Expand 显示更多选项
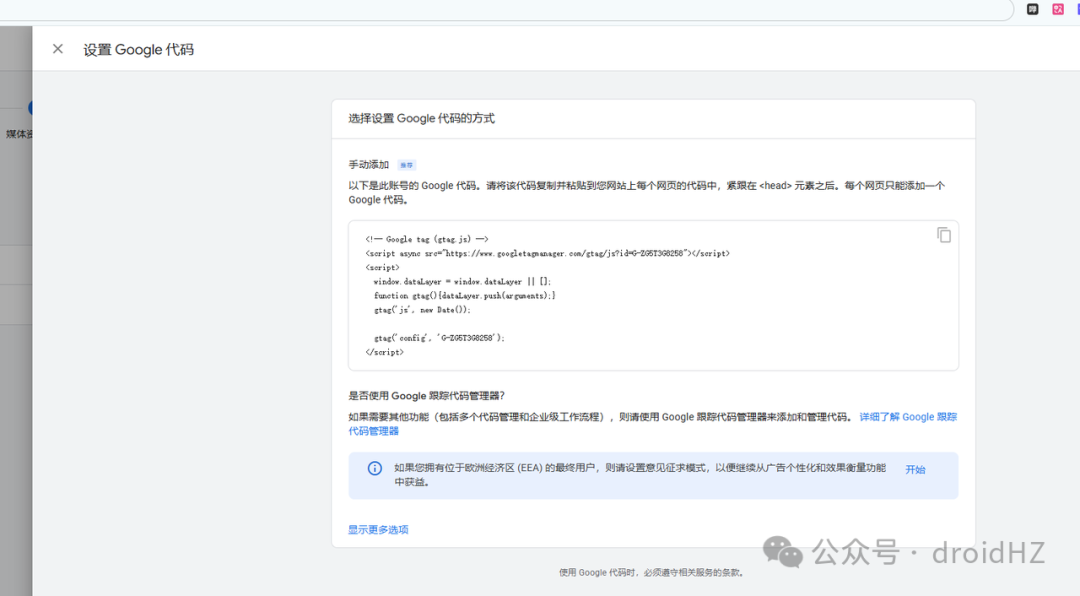 point(378,529)
